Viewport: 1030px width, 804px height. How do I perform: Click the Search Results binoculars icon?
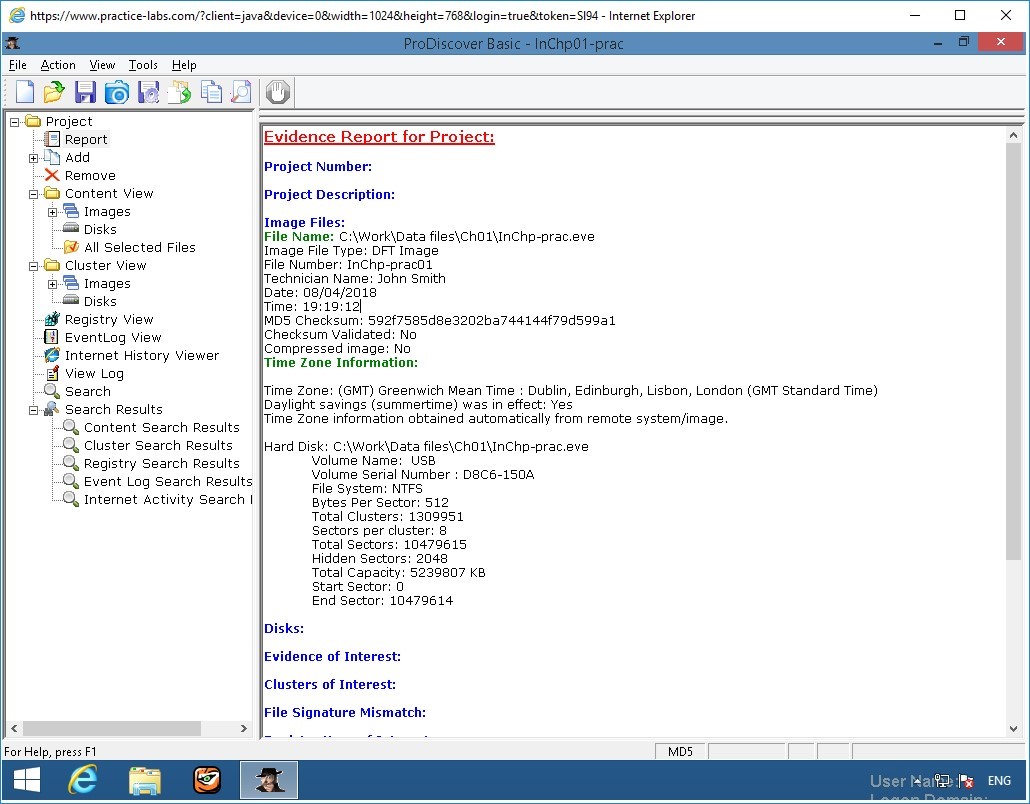[x=52, y=409]
